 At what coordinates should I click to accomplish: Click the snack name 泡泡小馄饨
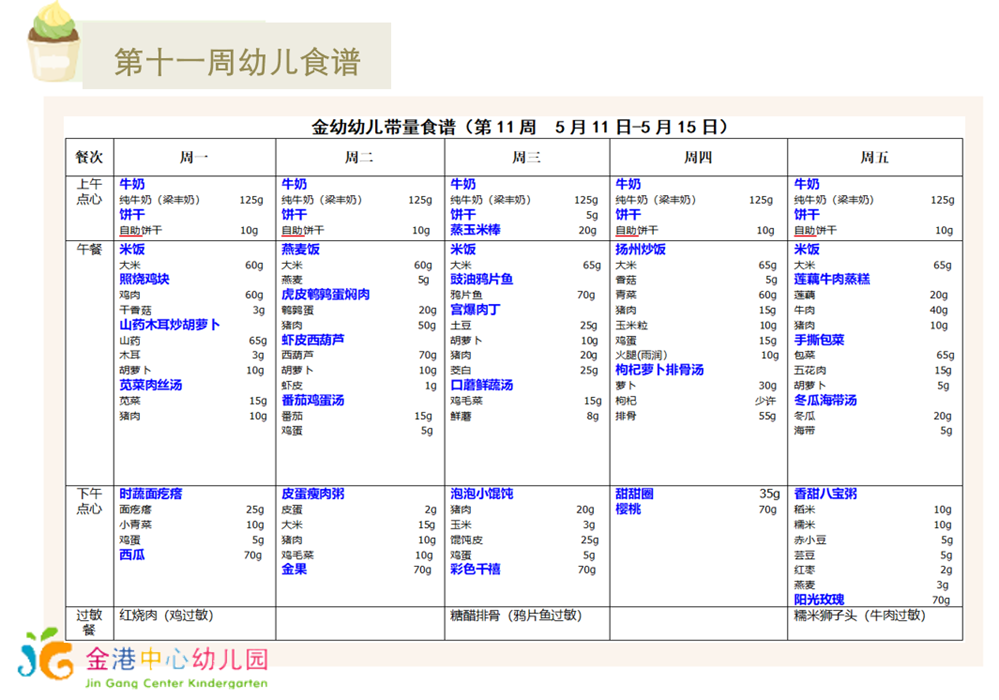(482, 494)
